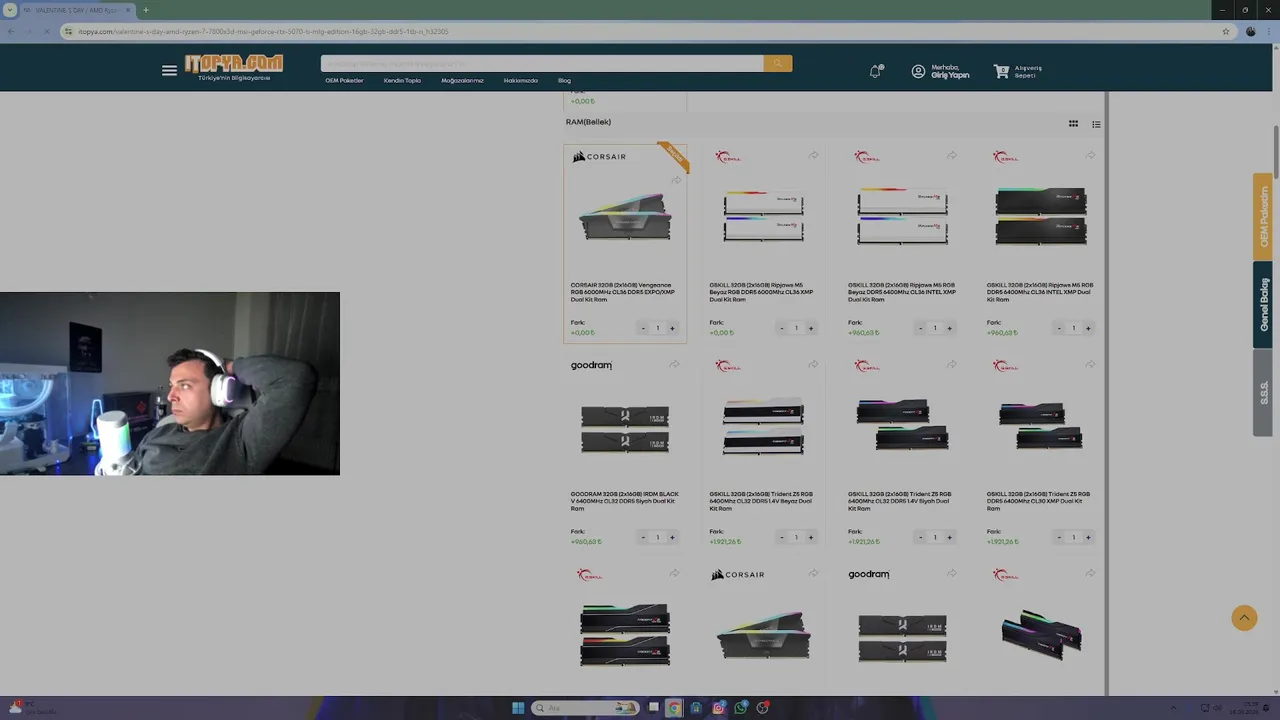Open the S.S.S. side tab
This screenshot has height=720, width=1280.
(1263, 392)
